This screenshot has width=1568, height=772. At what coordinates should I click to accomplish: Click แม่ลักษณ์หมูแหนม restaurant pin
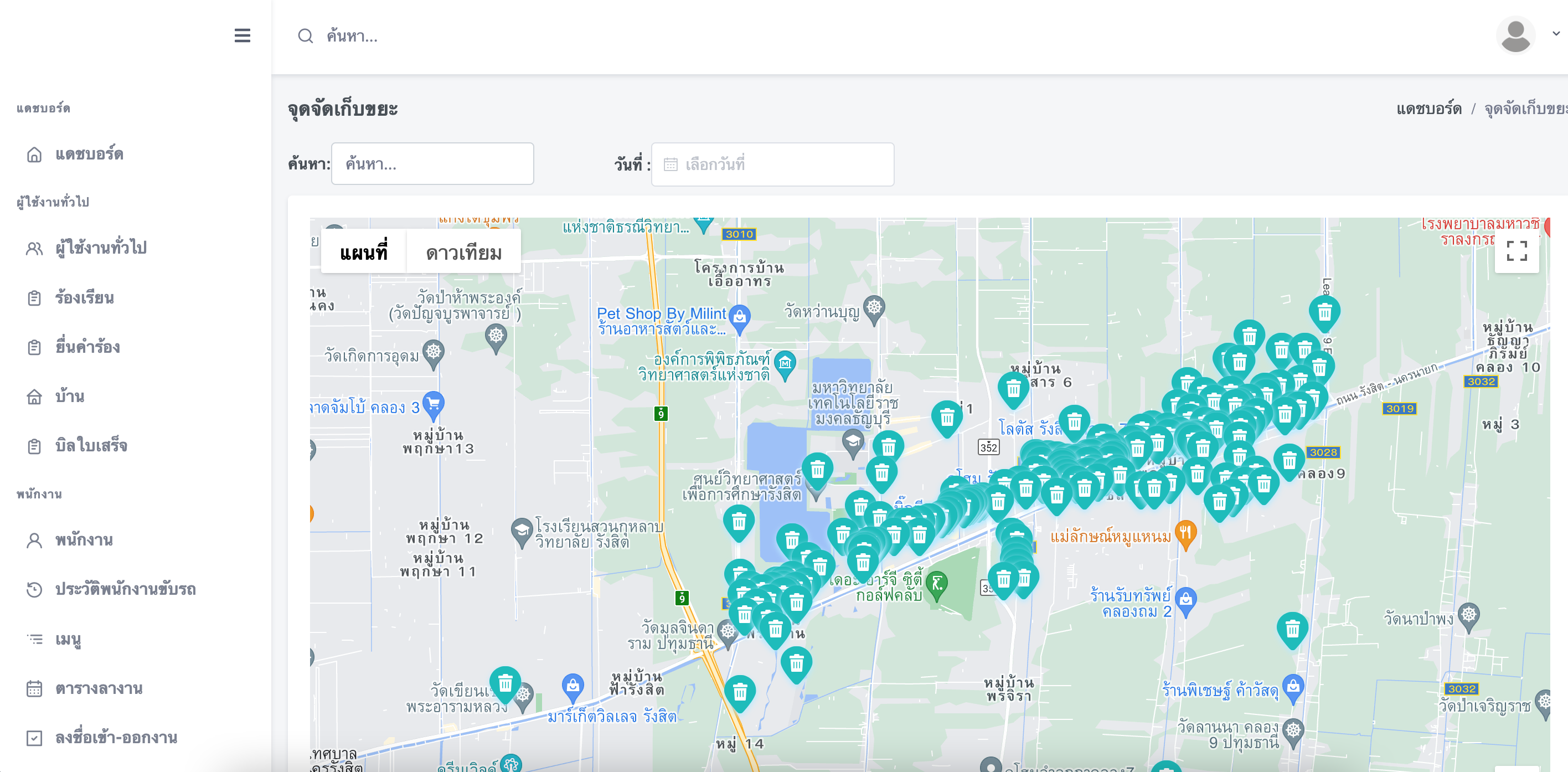1185,535
